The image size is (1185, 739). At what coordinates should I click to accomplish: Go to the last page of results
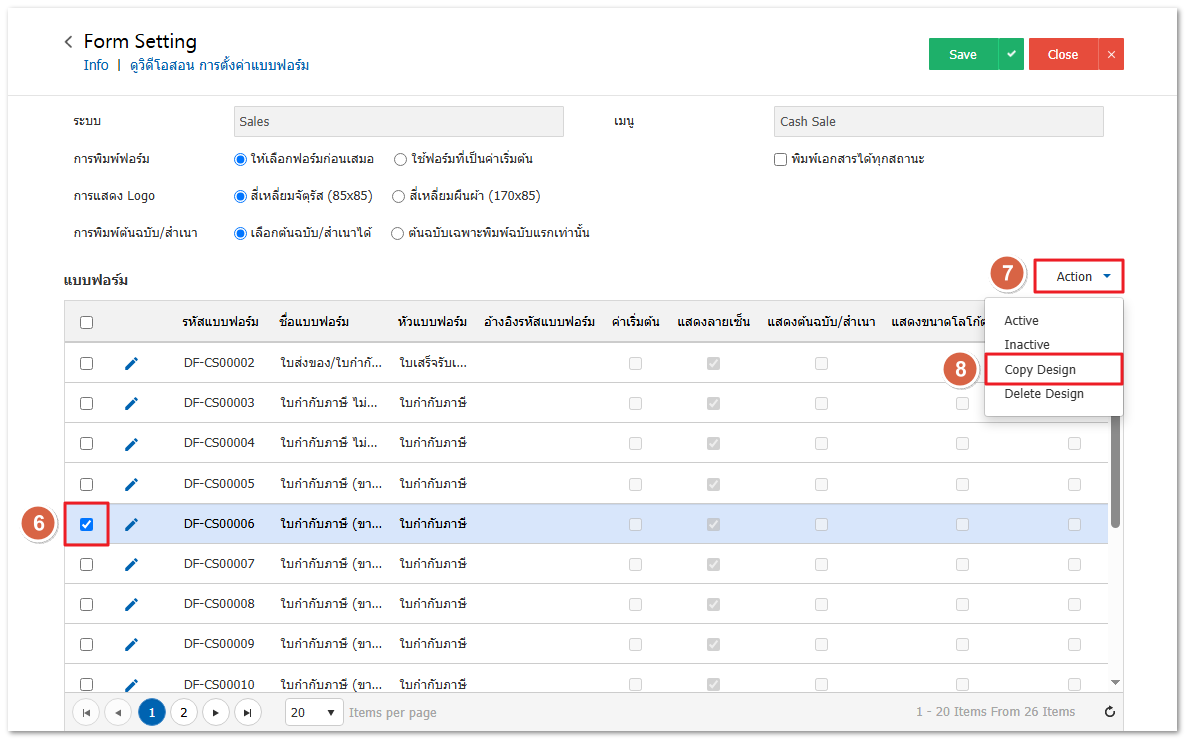click(x=247, y=712)
